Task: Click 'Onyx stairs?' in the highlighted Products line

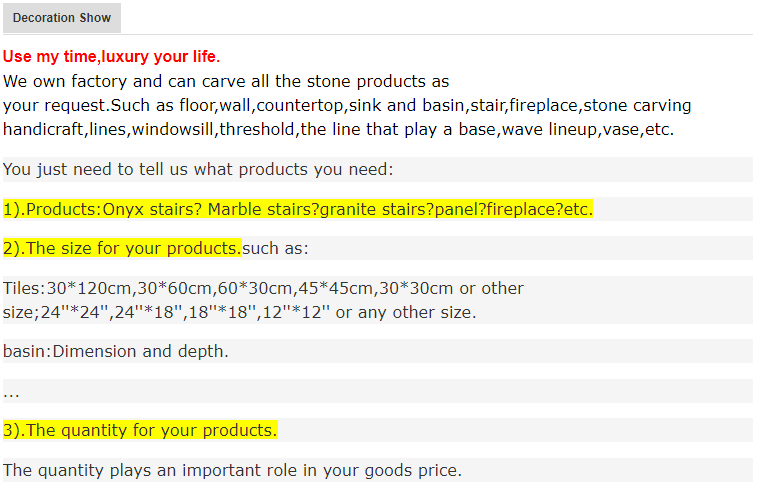Action: [x=152, y=209]
